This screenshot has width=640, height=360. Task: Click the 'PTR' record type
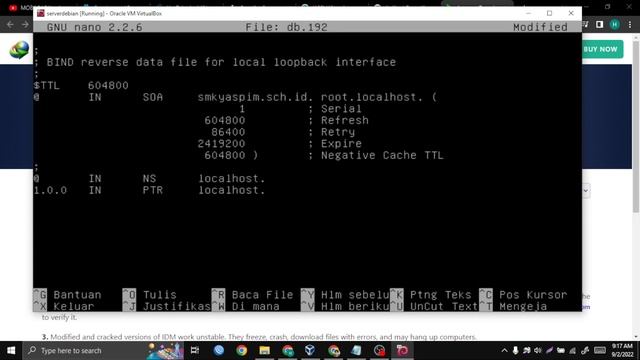coord(153,190)
